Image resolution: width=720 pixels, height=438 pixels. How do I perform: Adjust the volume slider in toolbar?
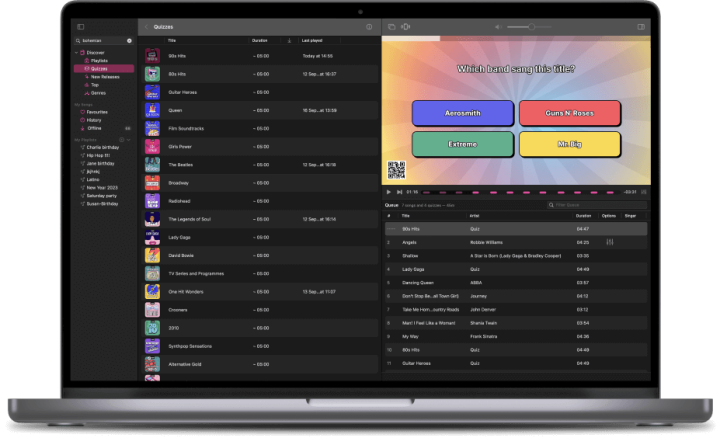pos(533,27)
